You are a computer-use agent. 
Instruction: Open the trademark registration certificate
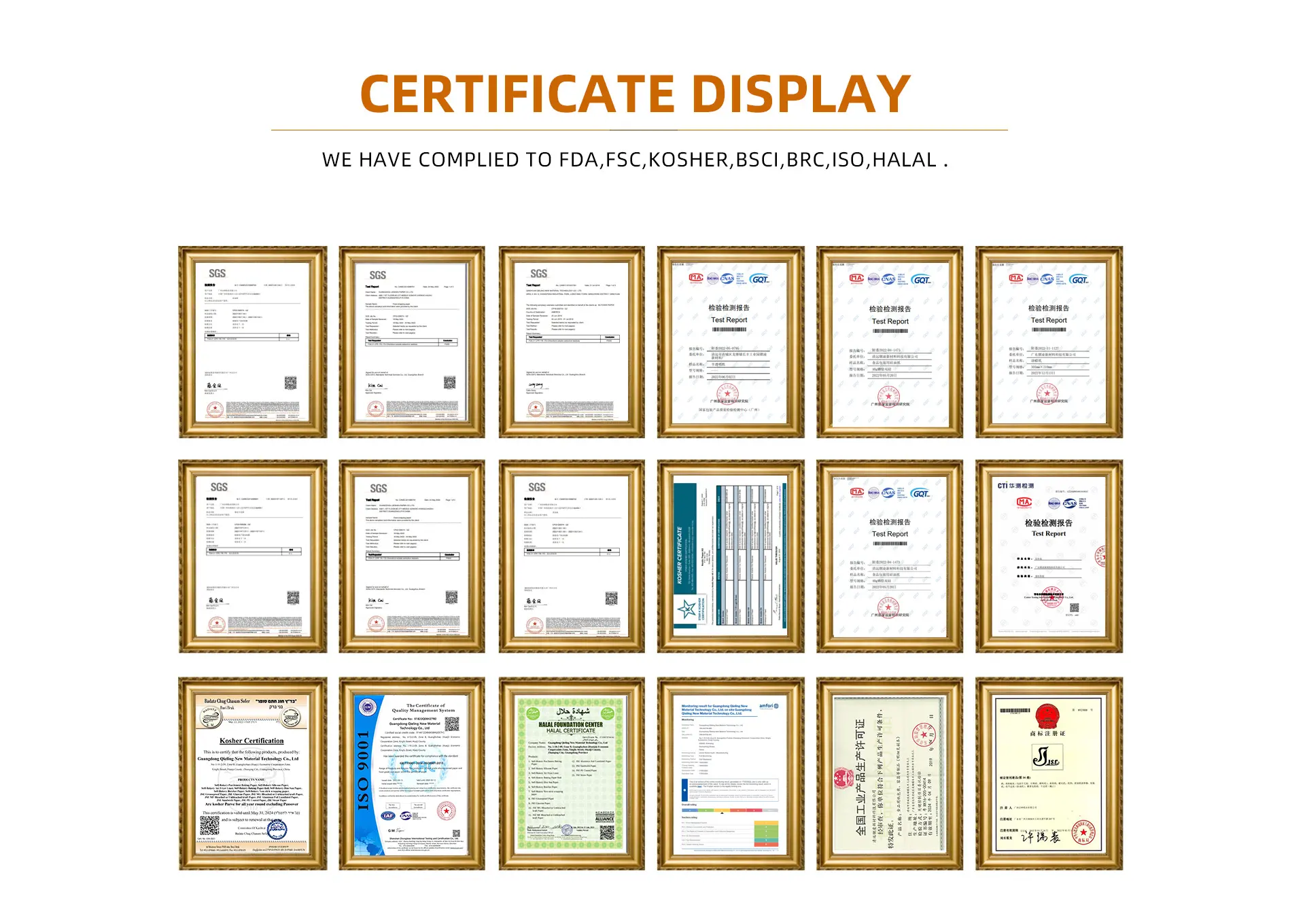[x=1049, y=773]
